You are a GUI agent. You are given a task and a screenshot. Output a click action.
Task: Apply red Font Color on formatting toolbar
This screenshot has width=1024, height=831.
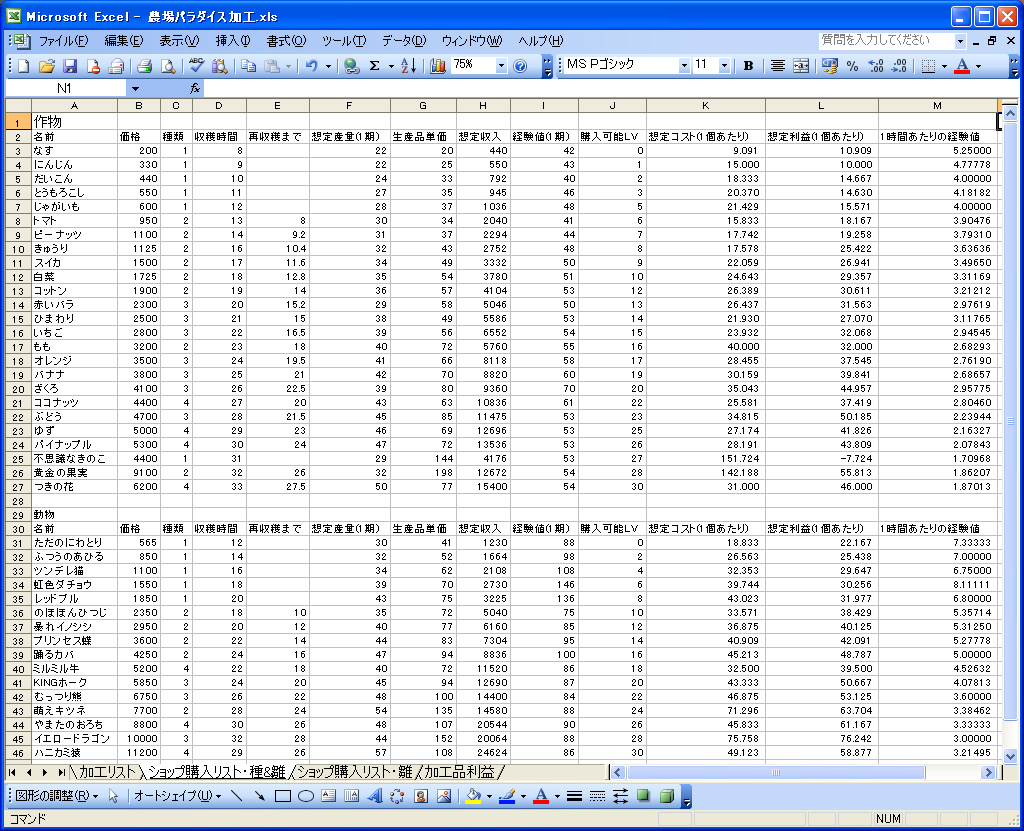click(x=962, y=65)
